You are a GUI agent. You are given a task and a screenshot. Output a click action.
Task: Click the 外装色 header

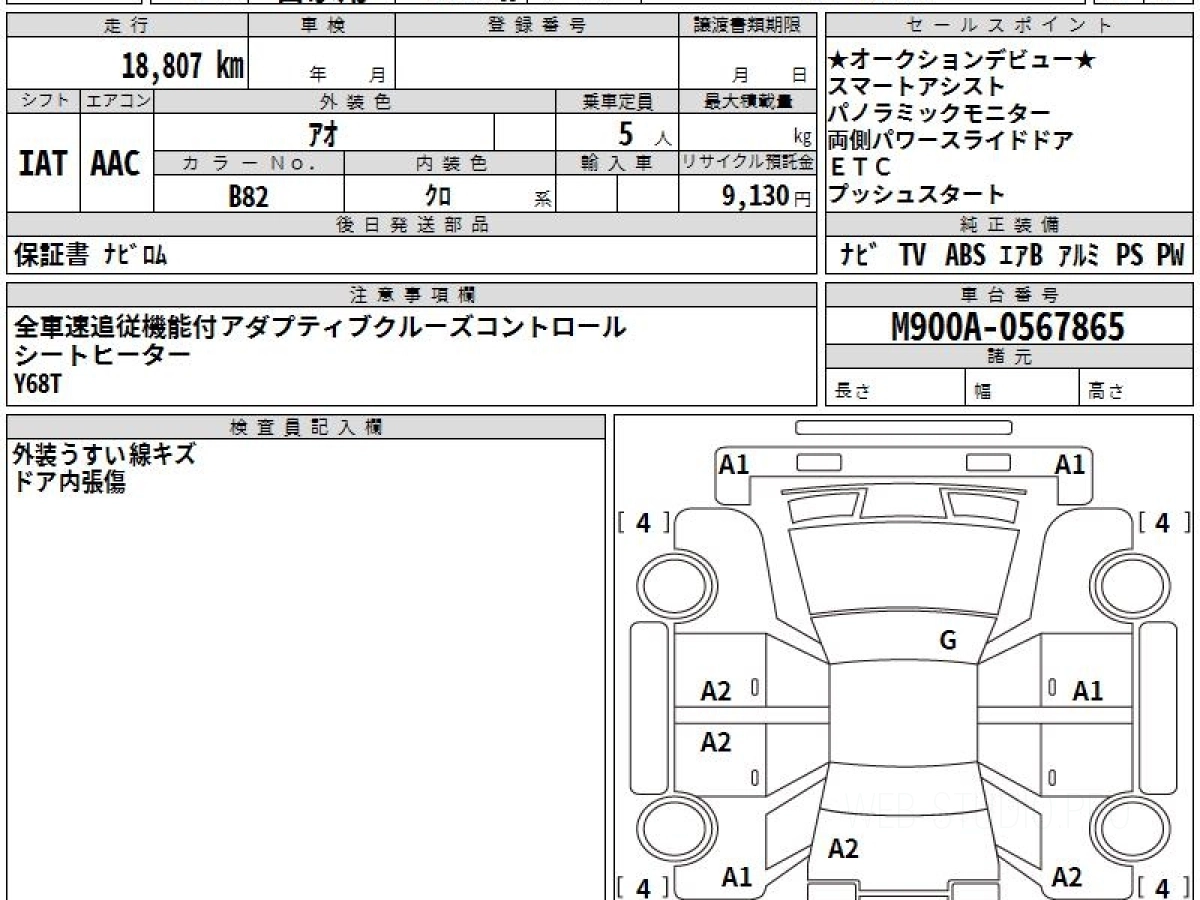point(355,101)
